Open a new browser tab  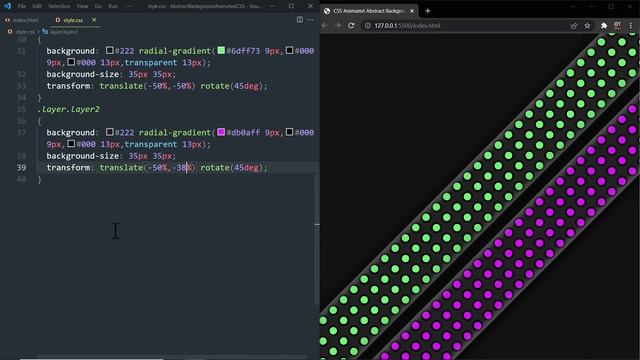pyautogui.click(x=427, y=11)
